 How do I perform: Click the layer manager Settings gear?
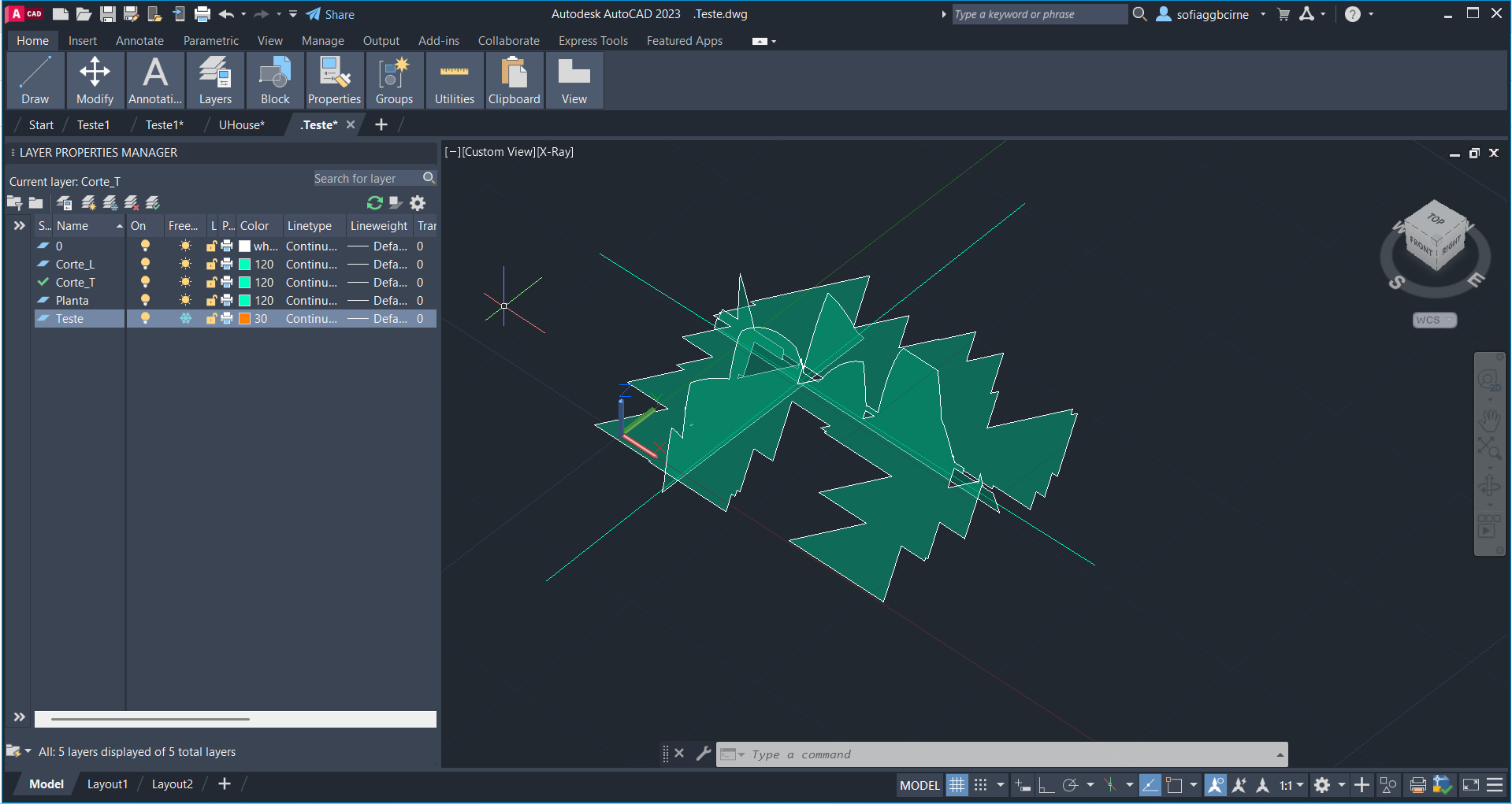tap(418, 203)
